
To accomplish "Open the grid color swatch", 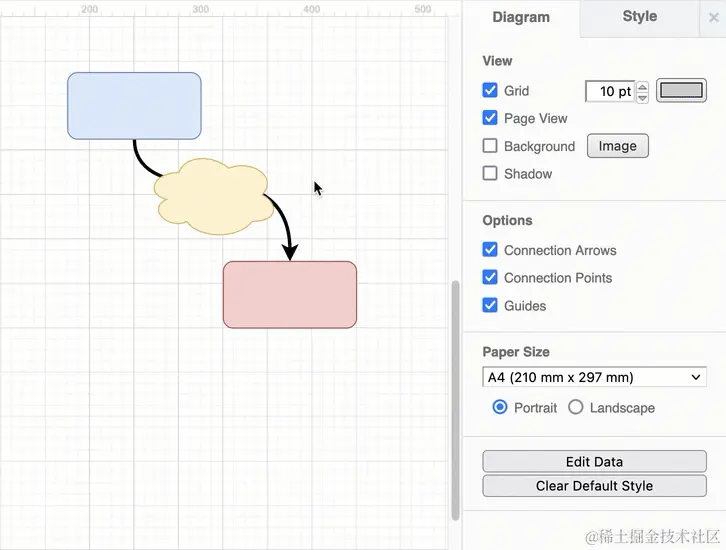I will point(681,90).
